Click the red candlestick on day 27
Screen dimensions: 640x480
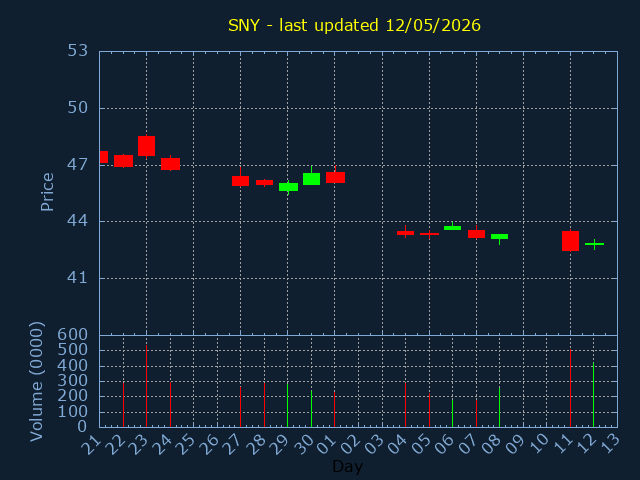click(x=240, y=180)
